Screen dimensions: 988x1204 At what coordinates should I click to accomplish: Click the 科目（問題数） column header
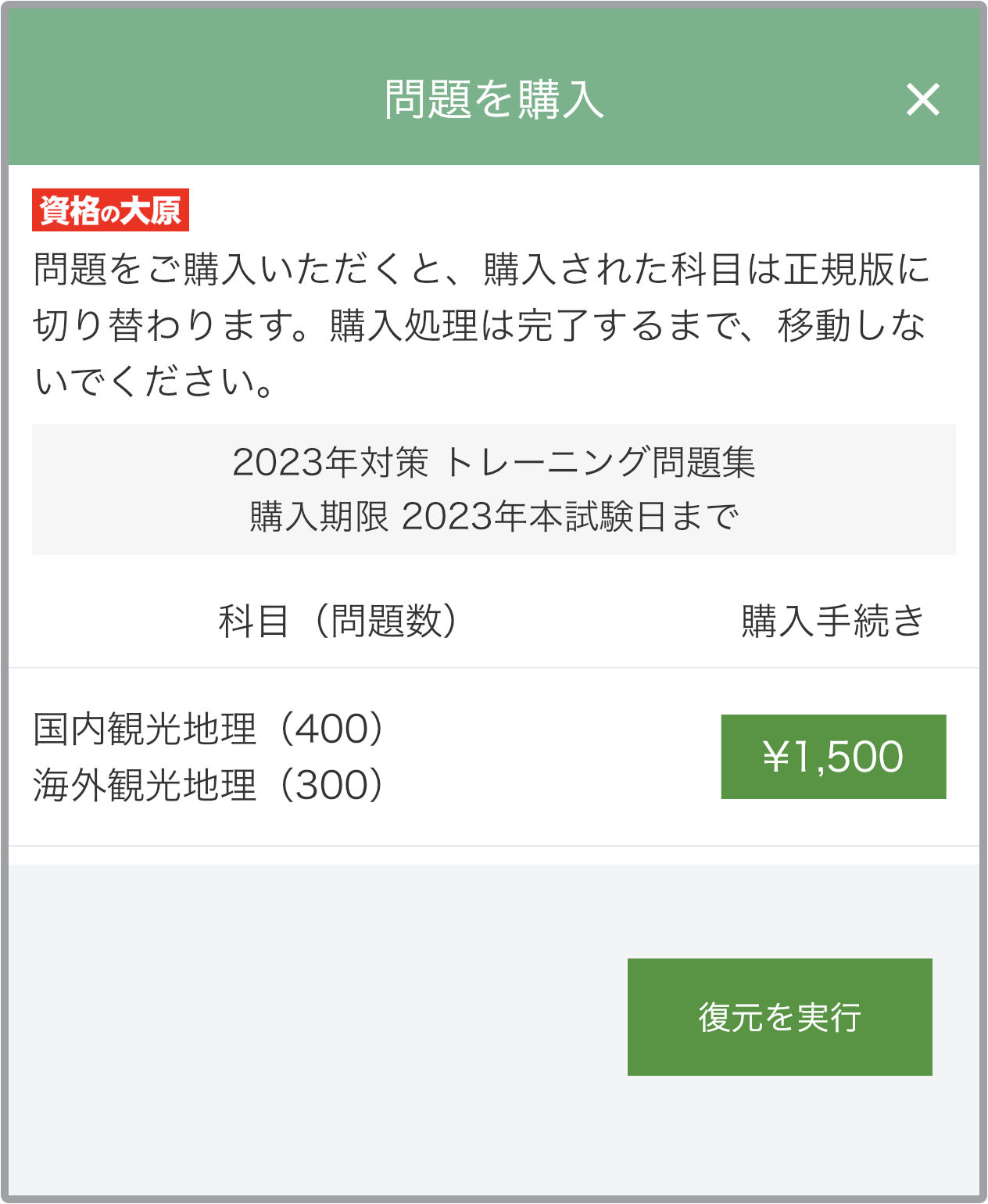click(338, 622)
